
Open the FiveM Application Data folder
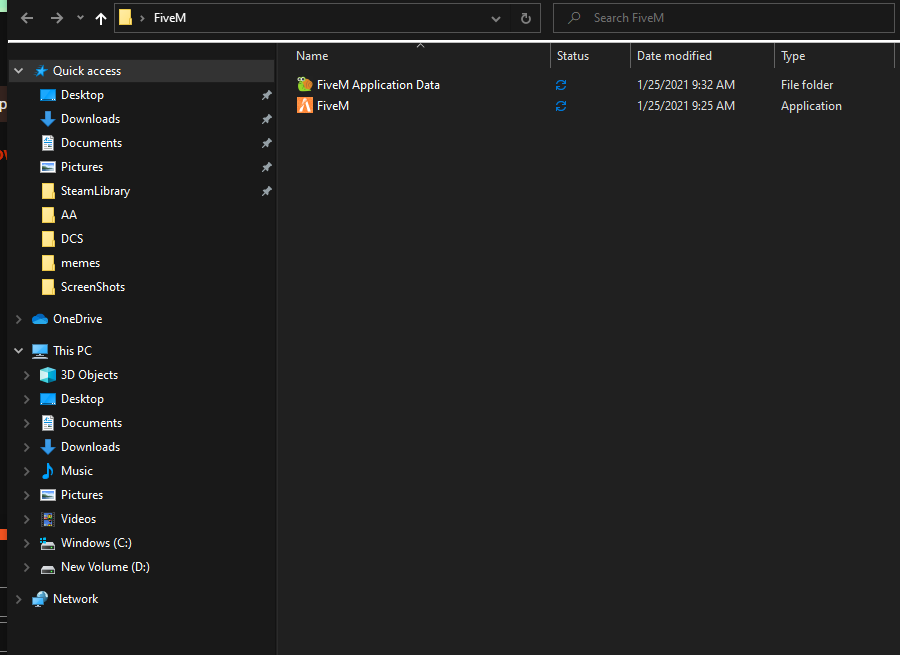point(377,85)
